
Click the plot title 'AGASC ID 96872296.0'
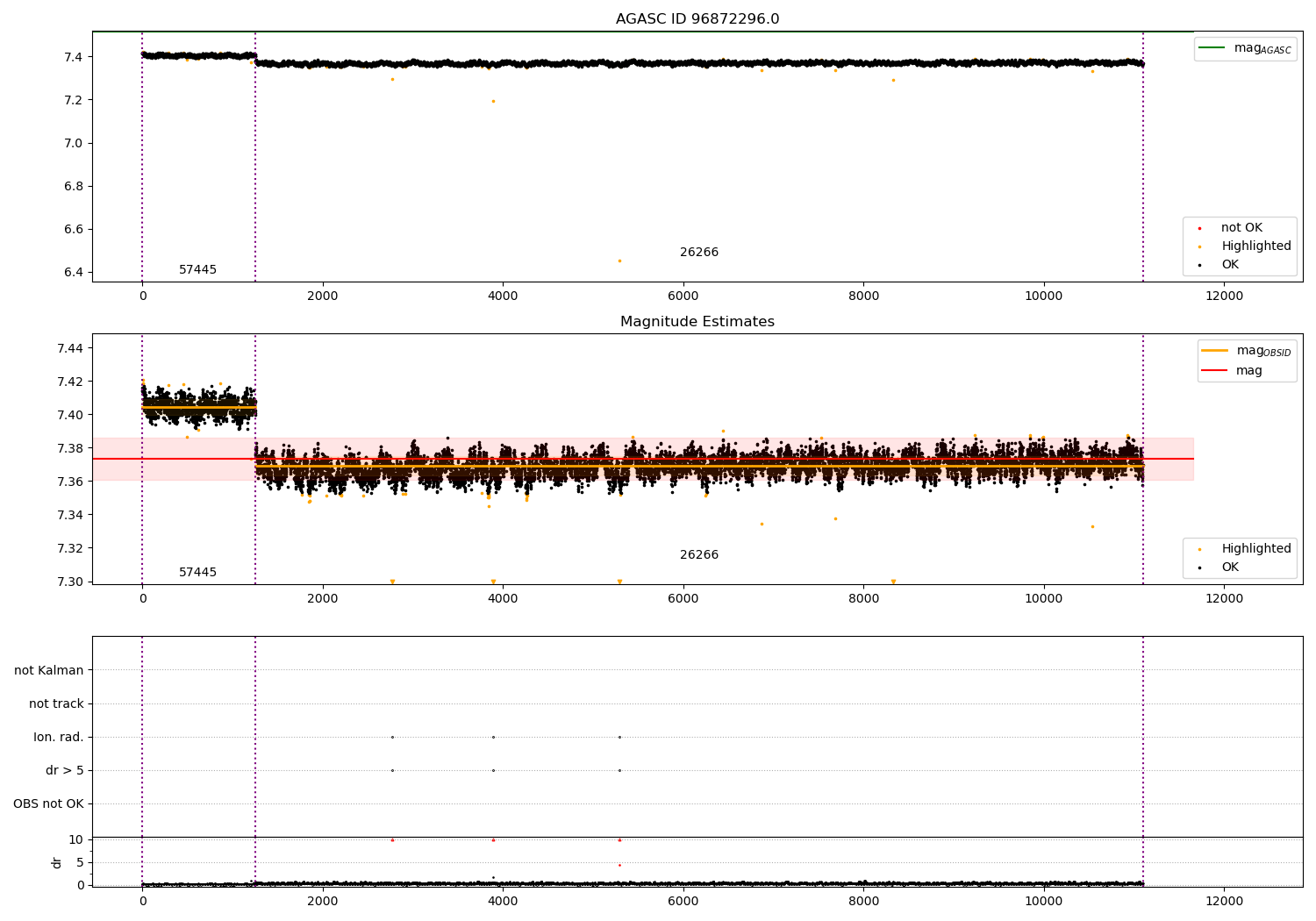coord(697,19)
